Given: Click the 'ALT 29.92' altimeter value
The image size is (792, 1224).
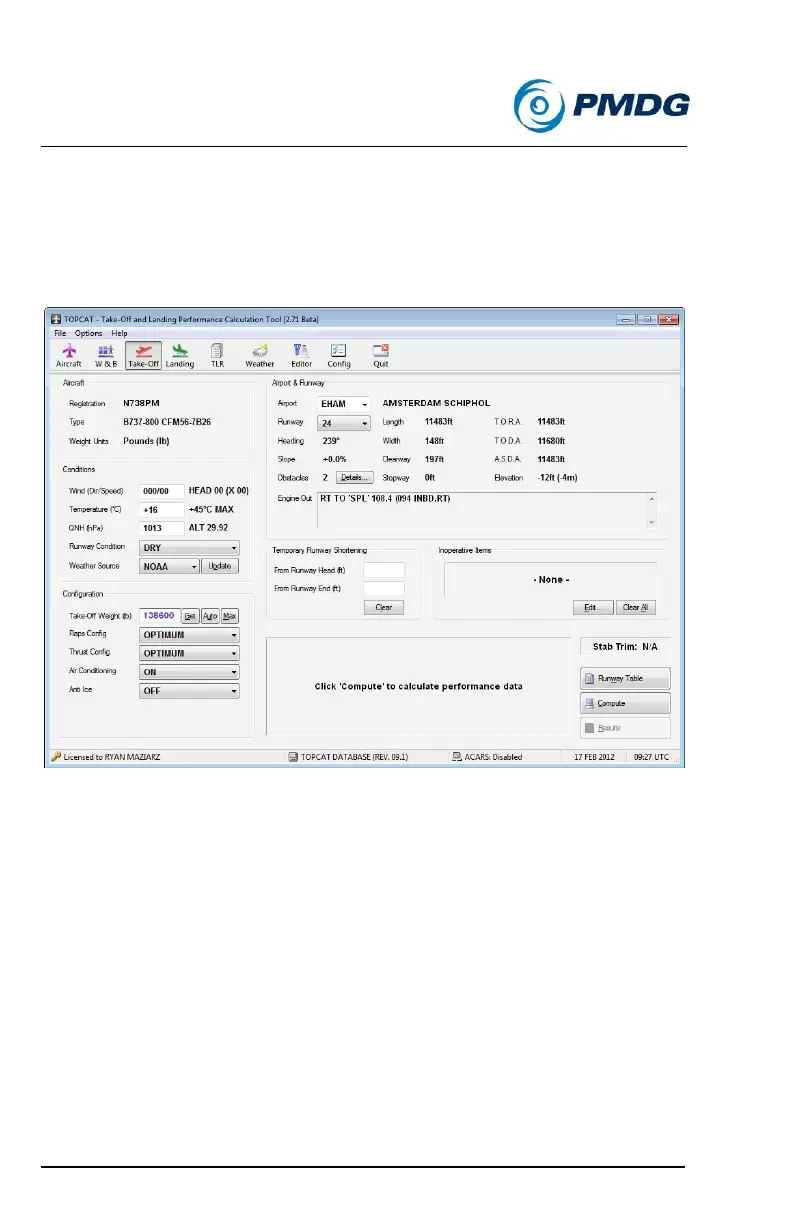Looking at the screenshot, I should coord(210,528).
